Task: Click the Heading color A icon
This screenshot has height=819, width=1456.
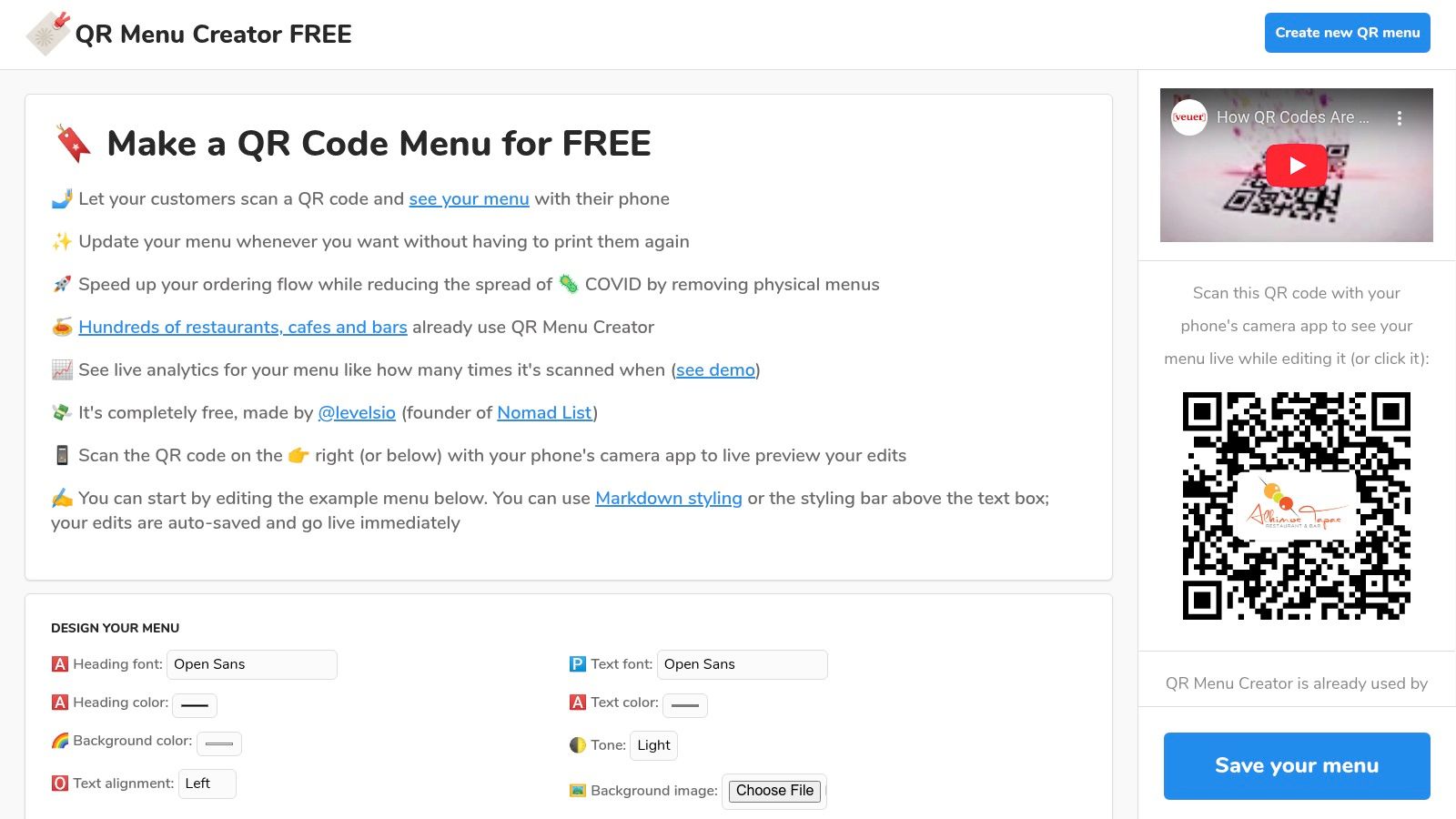Action: tap(60, 703)
